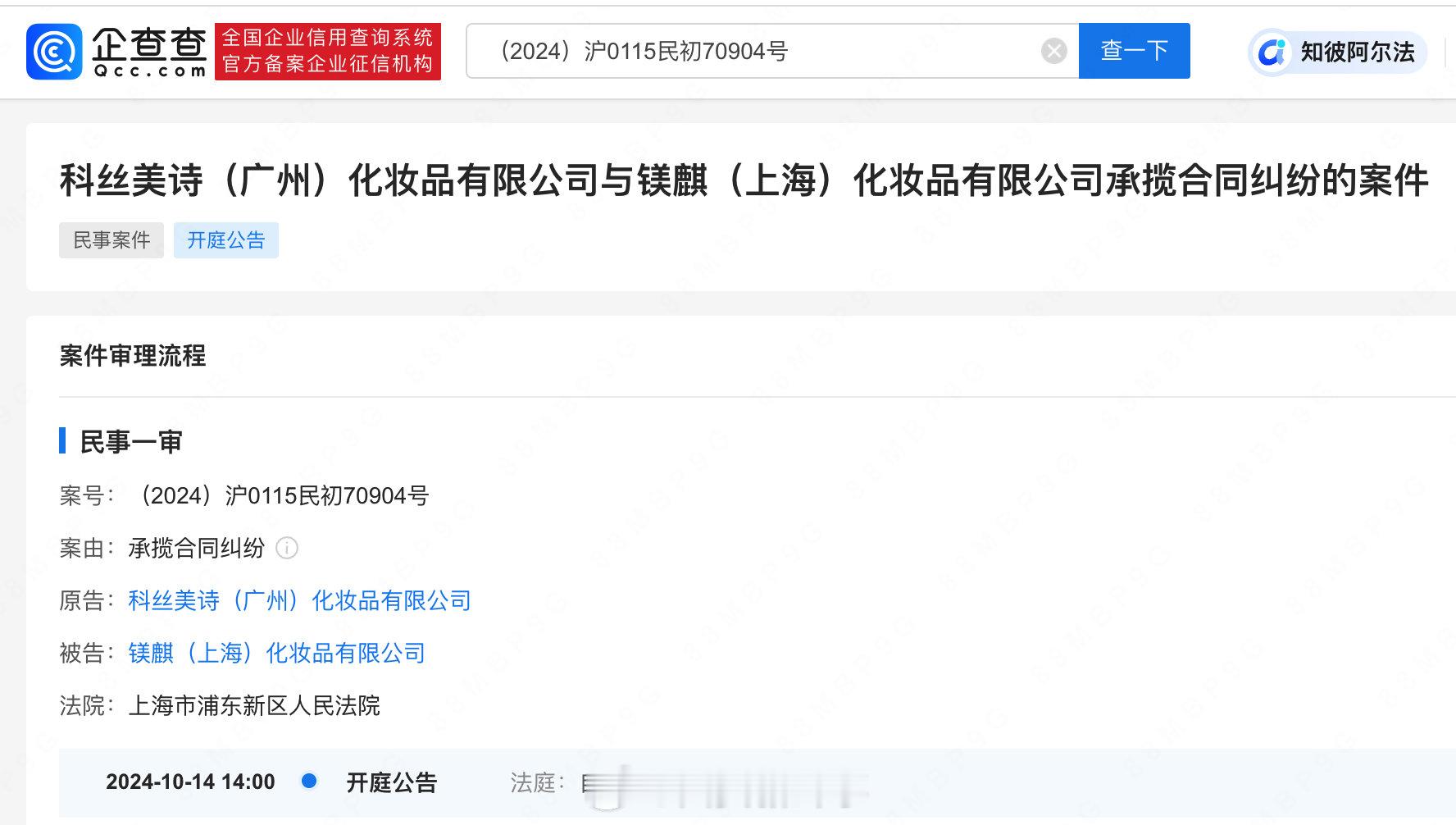This screenshot has height=825, width=1456.
Task: Click case number text （2024）沪0115民初70904号 in details
Action: coord(279,495)
